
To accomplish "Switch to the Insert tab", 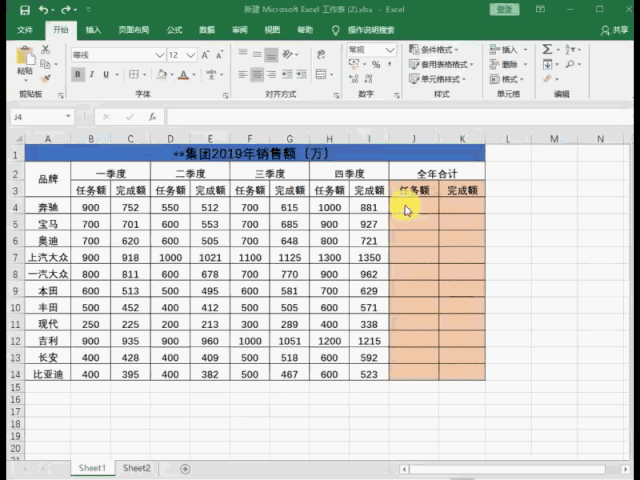I will (93, 30).
